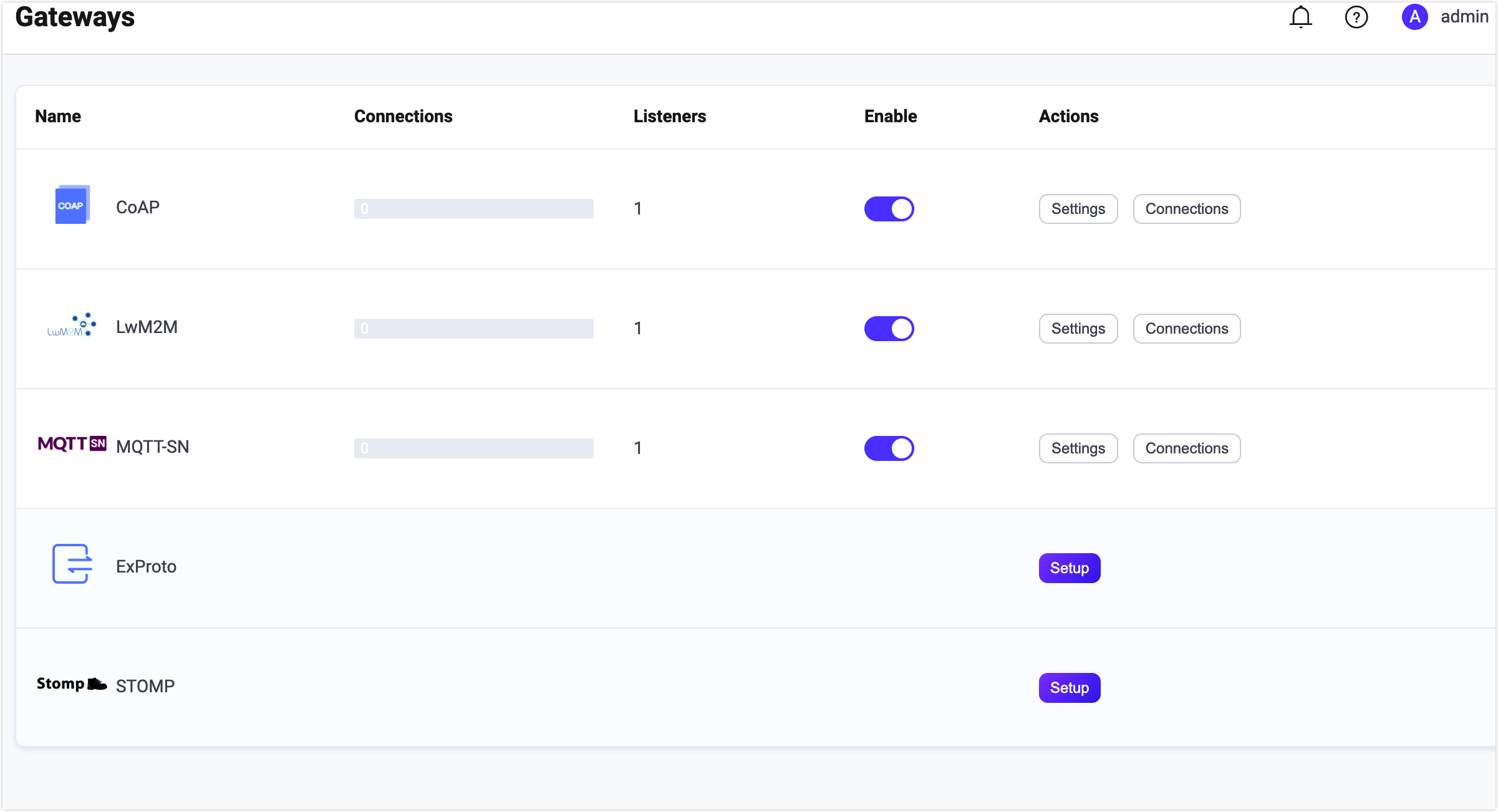View Connections for the LwM2M gateway
This screenshot has width=1498, height=812.
coord(1186,329)
